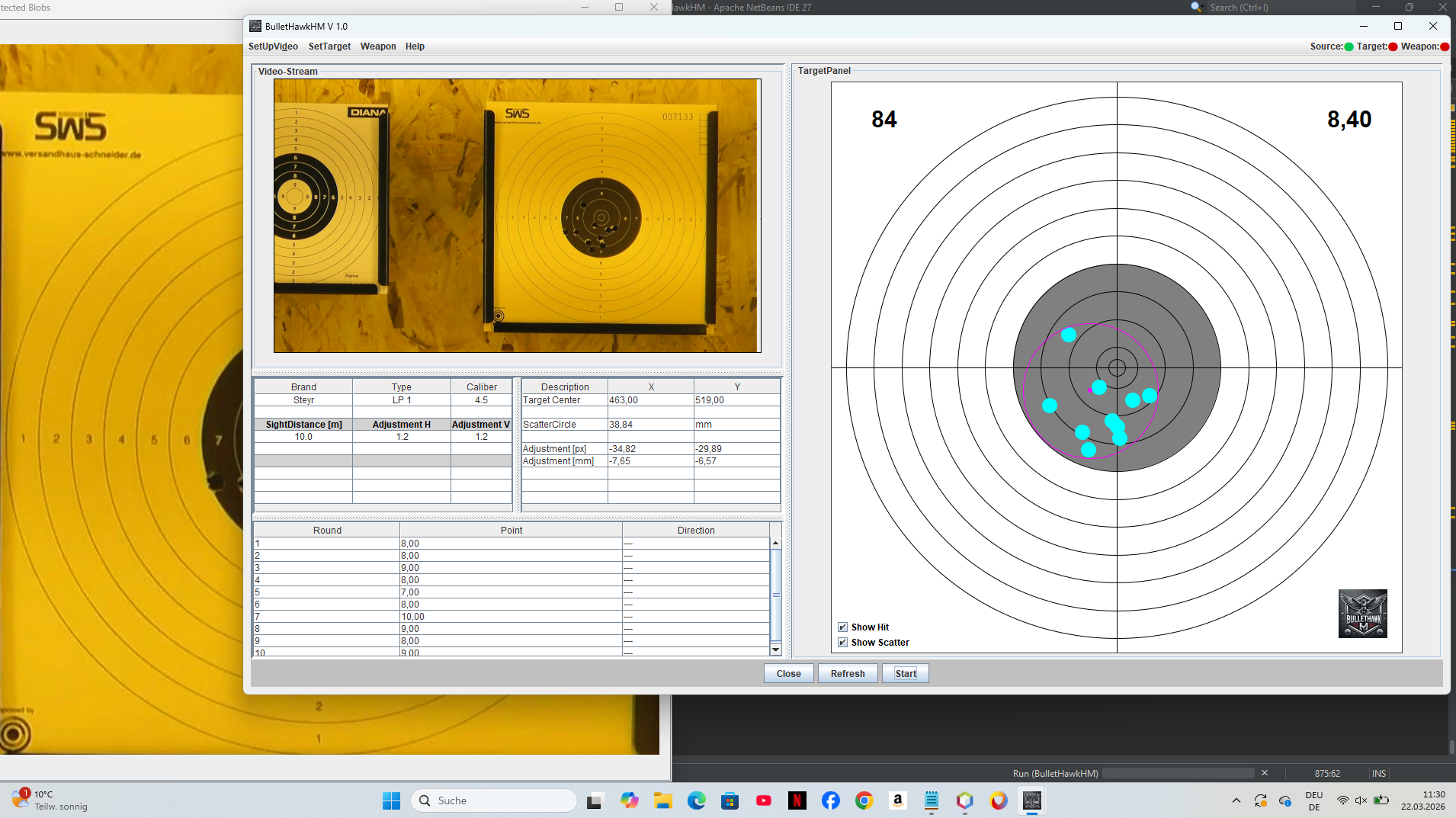Click the Close button at the bottom
The height and width of the screenshot is (818, 1456).
[788, 674]
